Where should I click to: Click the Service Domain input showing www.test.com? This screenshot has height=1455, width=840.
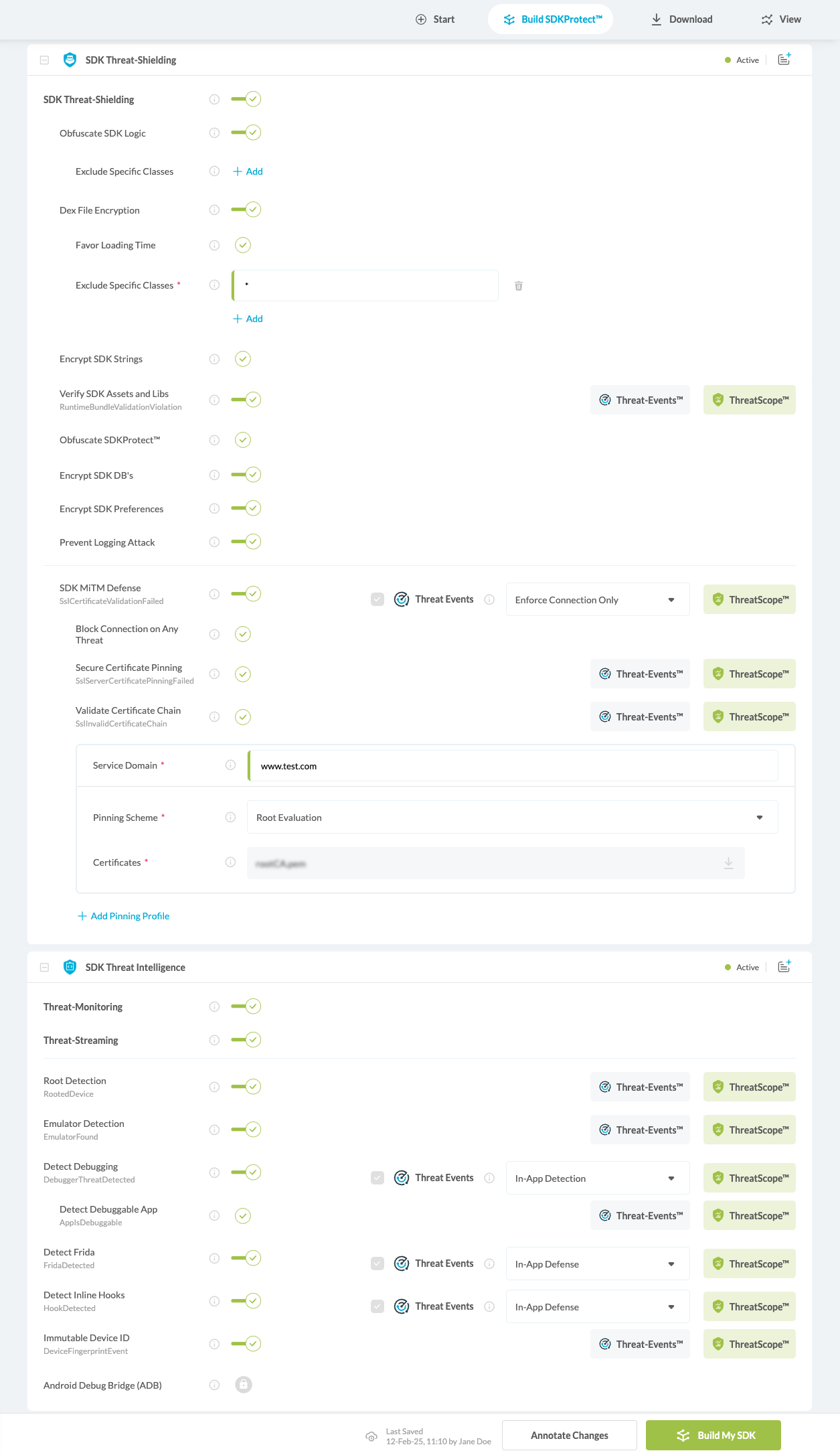pos(512,766)
